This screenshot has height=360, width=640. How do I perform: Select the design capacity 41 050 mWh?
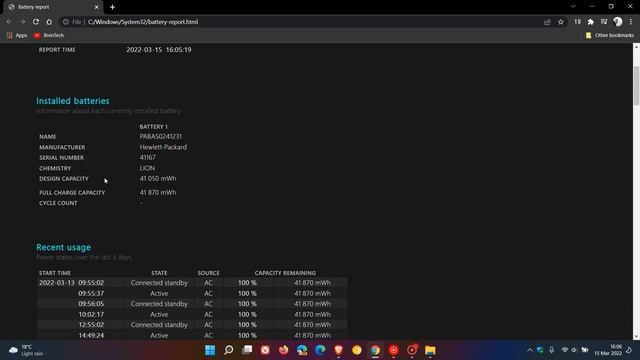click(158, 178)
